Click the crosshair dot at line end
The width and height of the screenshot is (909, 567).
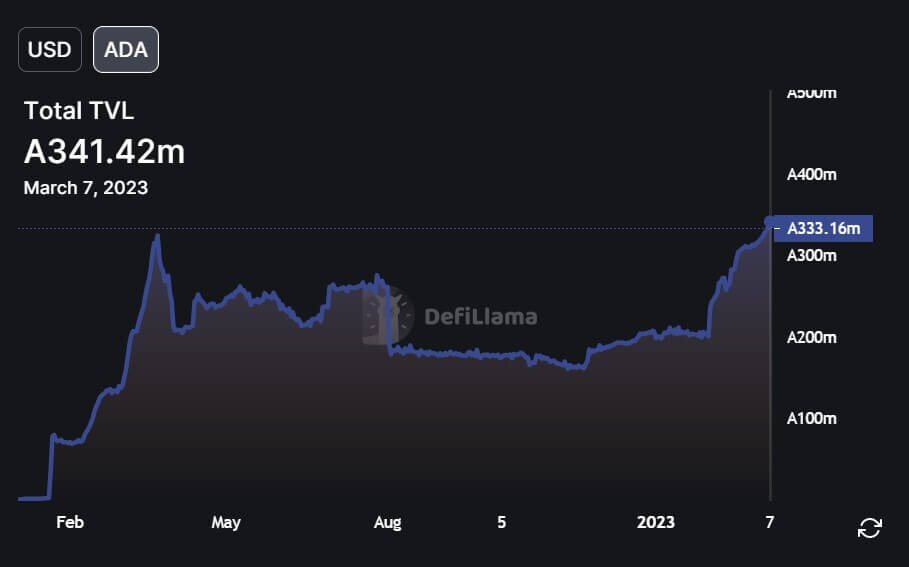770,221
